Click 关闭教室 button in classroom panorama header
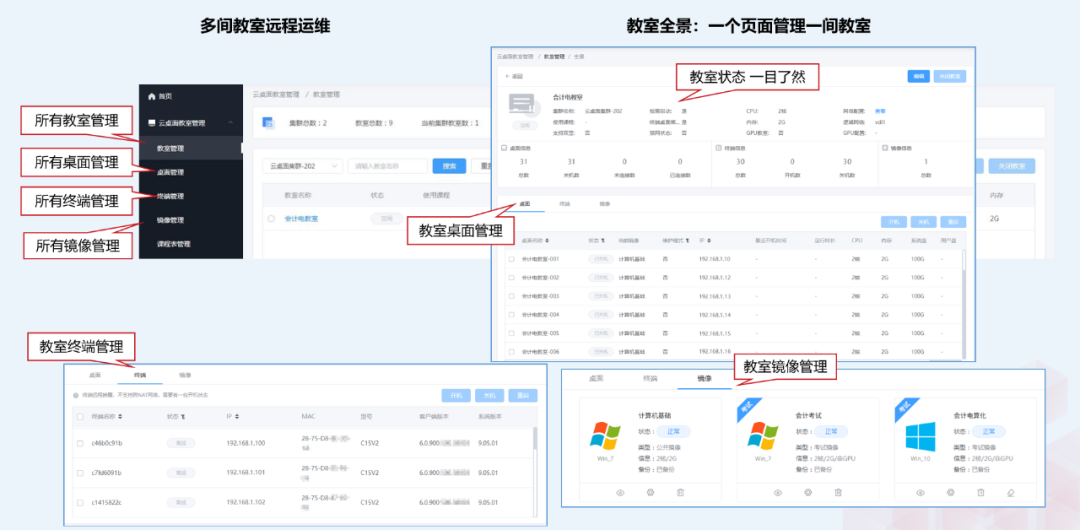The height and width of the screenshot is (530, 1080). [951, 77]
